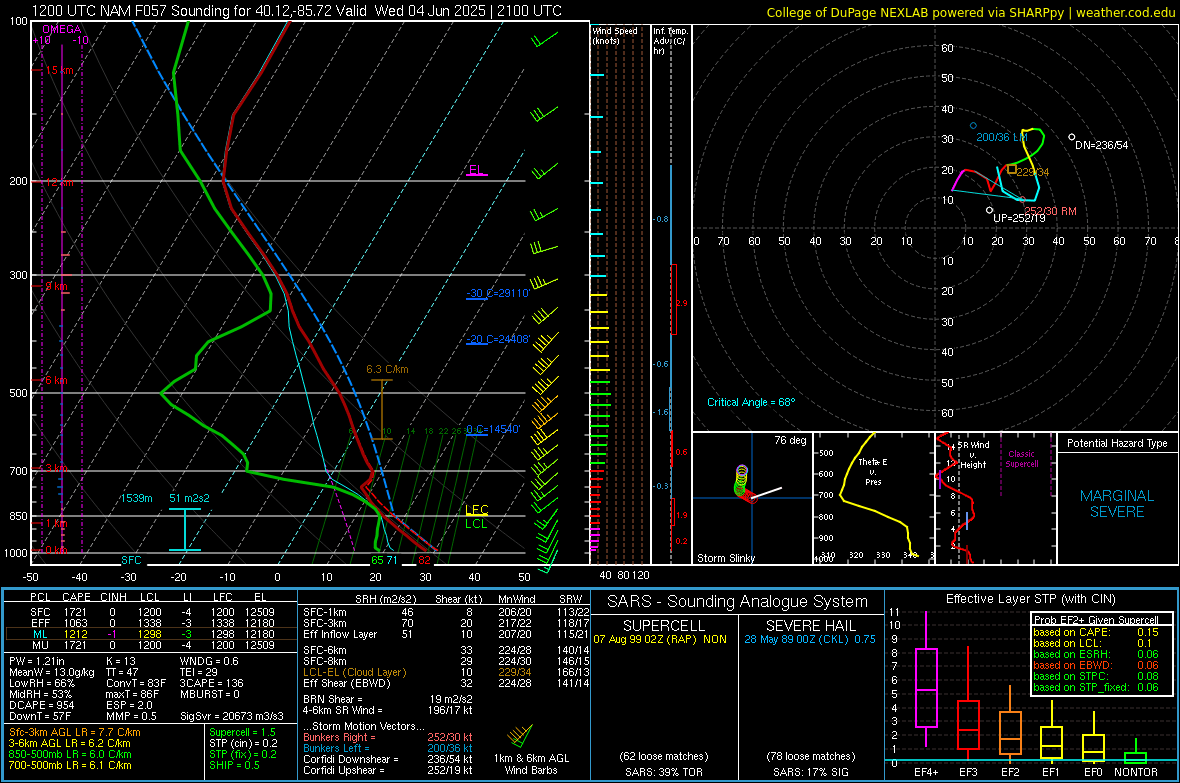The width and height of the screenshot is (1180, 783).
Task: Click the magenta EF4+ box plot
Action: click(x=926, y=680)
